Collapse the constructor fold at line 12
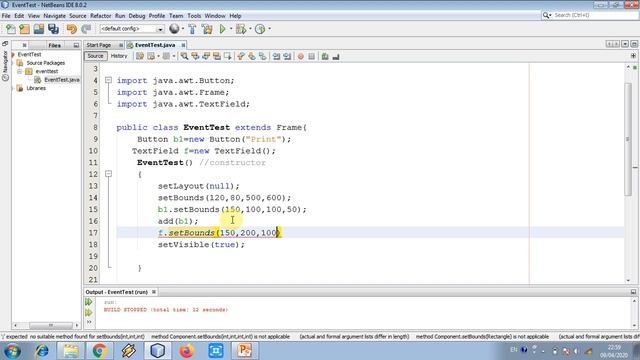Viewport: 640px width, 360px height. point(108,174)
